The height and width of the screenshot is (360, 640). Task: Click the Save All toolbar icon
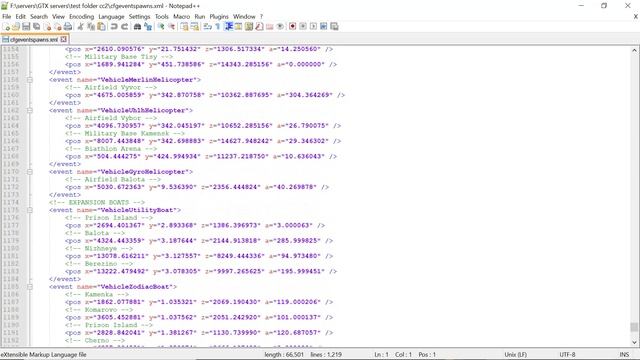(x=36, y=27)
